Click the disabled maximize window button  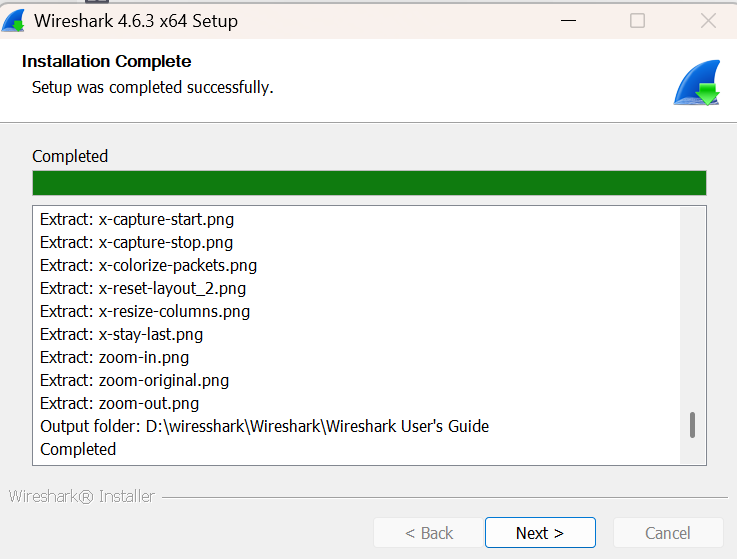point(637,21)
